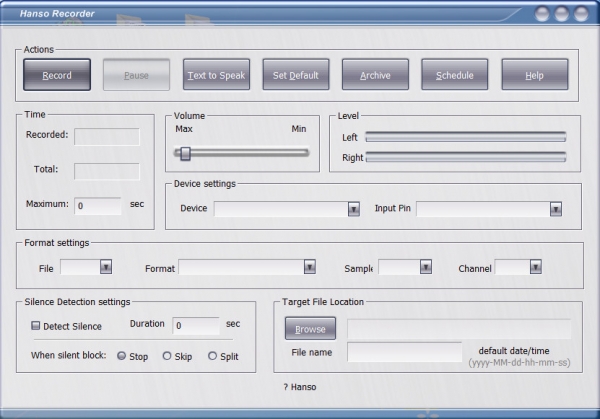Open the File type dropdown
This screenshot has width=600, height=419.
[106, 267]
